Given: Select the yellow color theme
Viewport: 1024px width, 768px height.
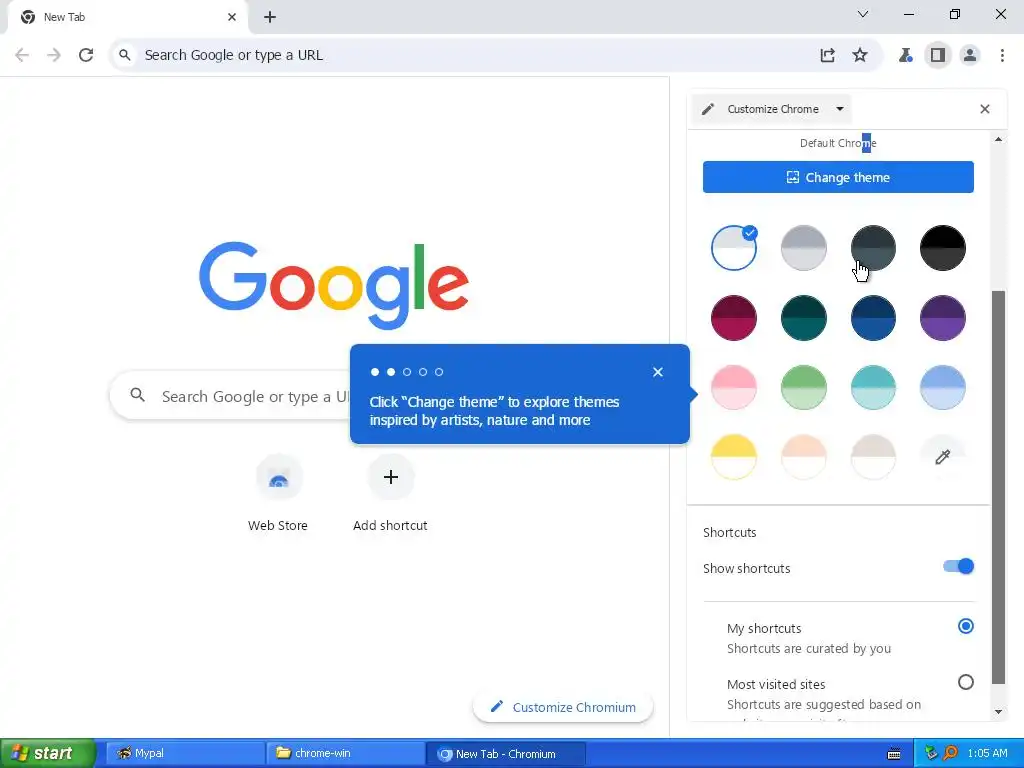Looking at the screenshot, I should click(734, 456).
